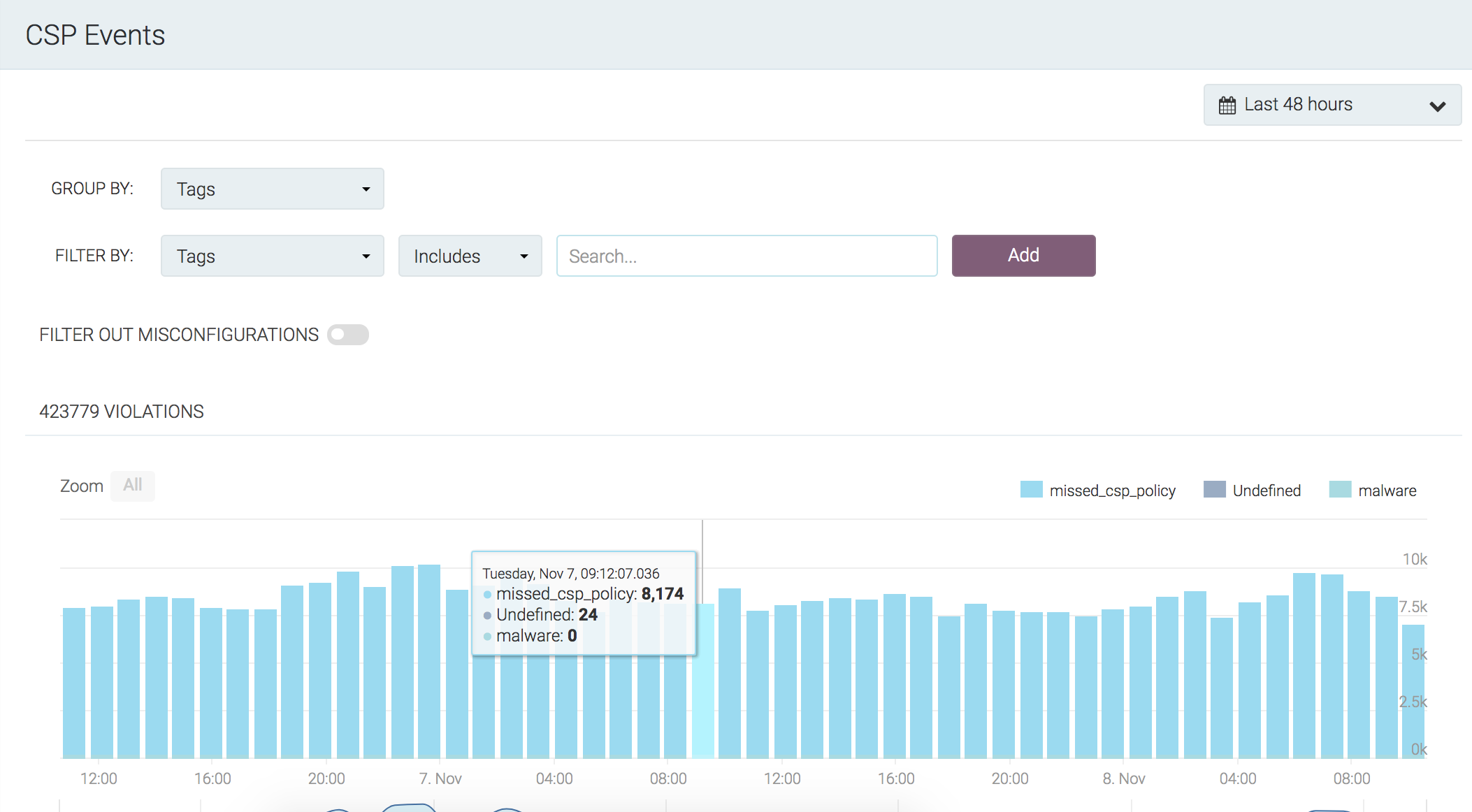Expand the Last 48 hours chevron
Screen dimensions: 1472x812
1437,106
